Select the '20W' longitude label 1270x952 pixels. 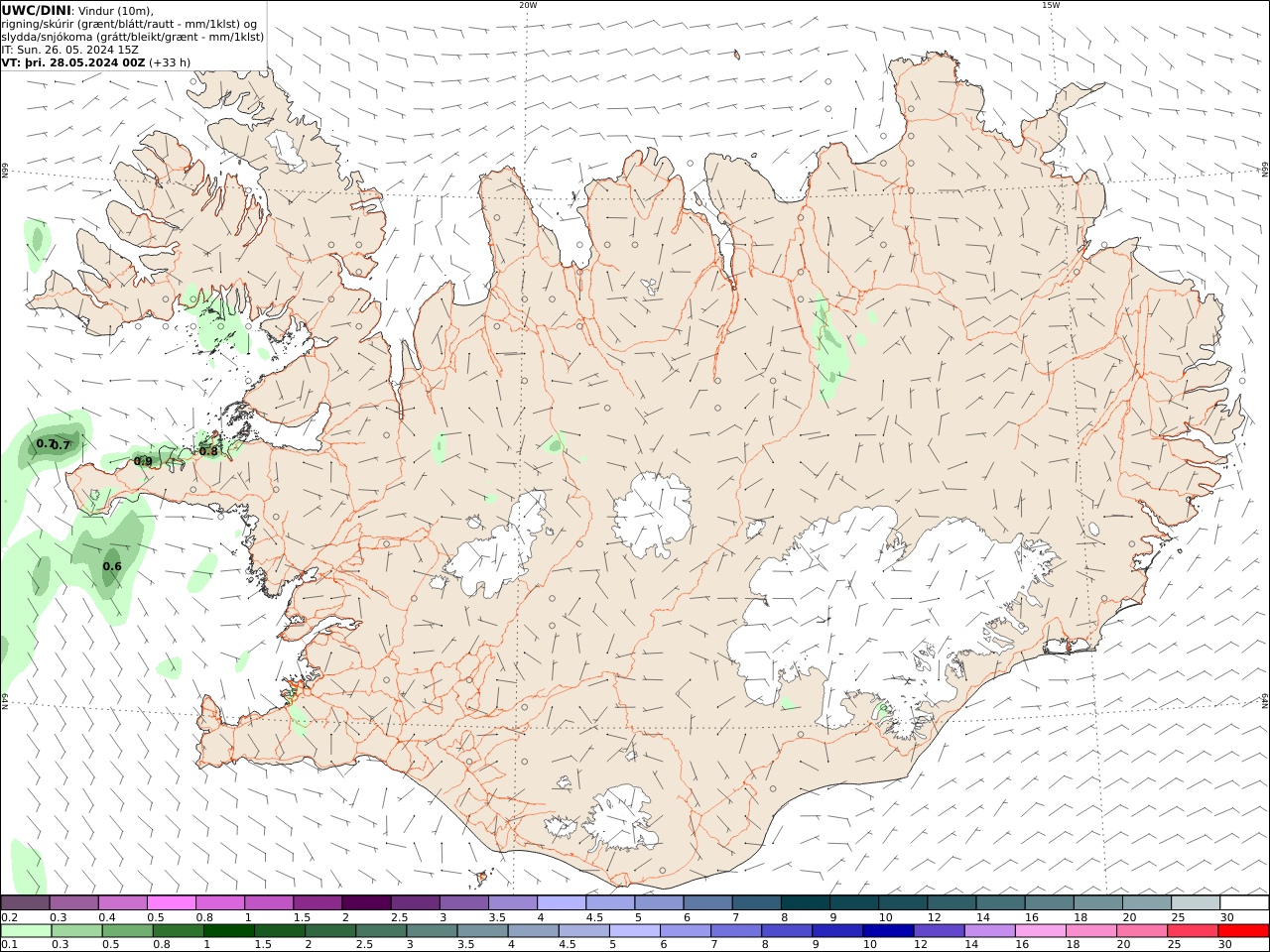point(528,5)
